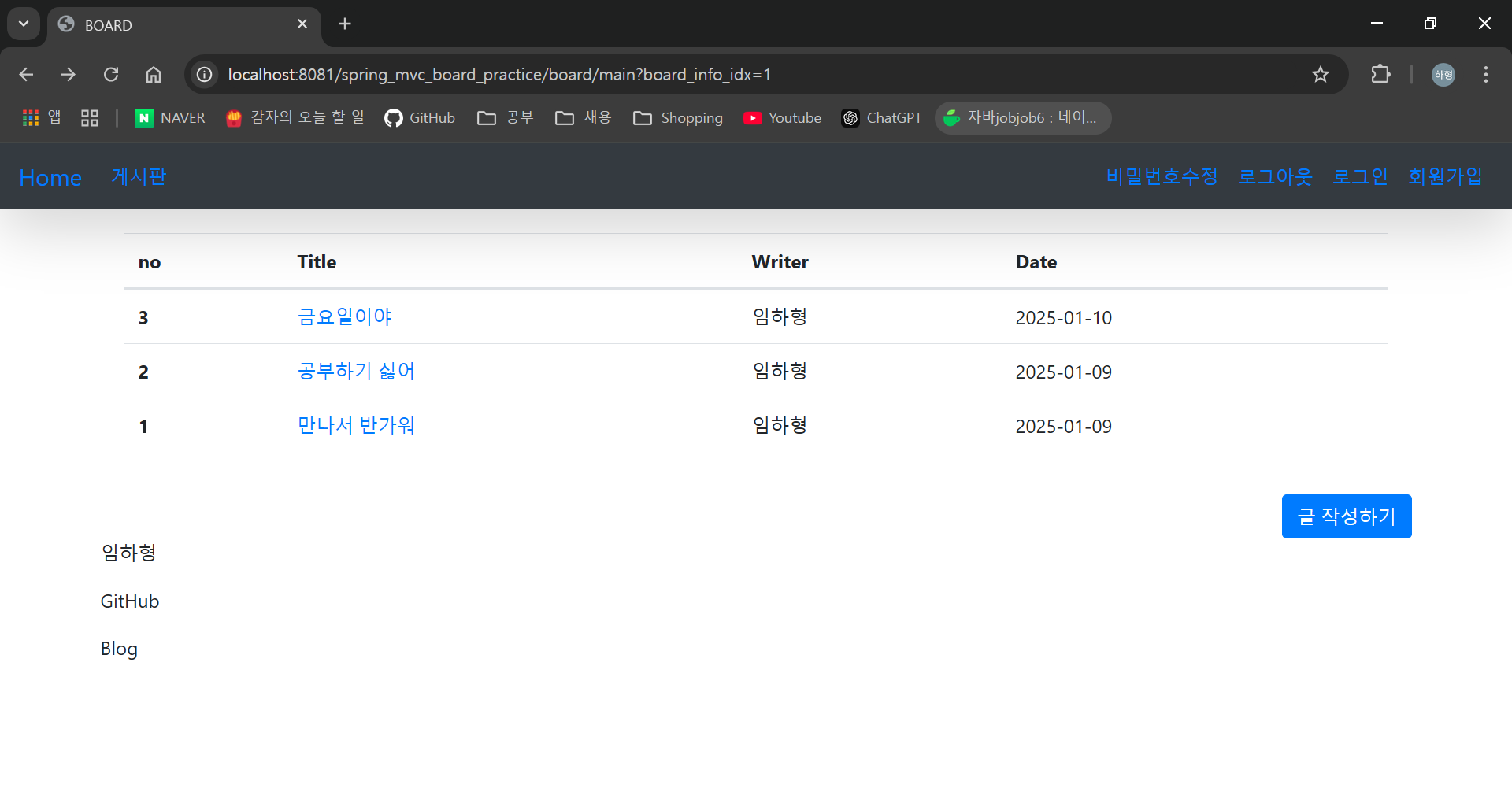1512x803 pixels.
Task: Expand the 채용 bookmark folder
Action: click(x=584, y=117)
